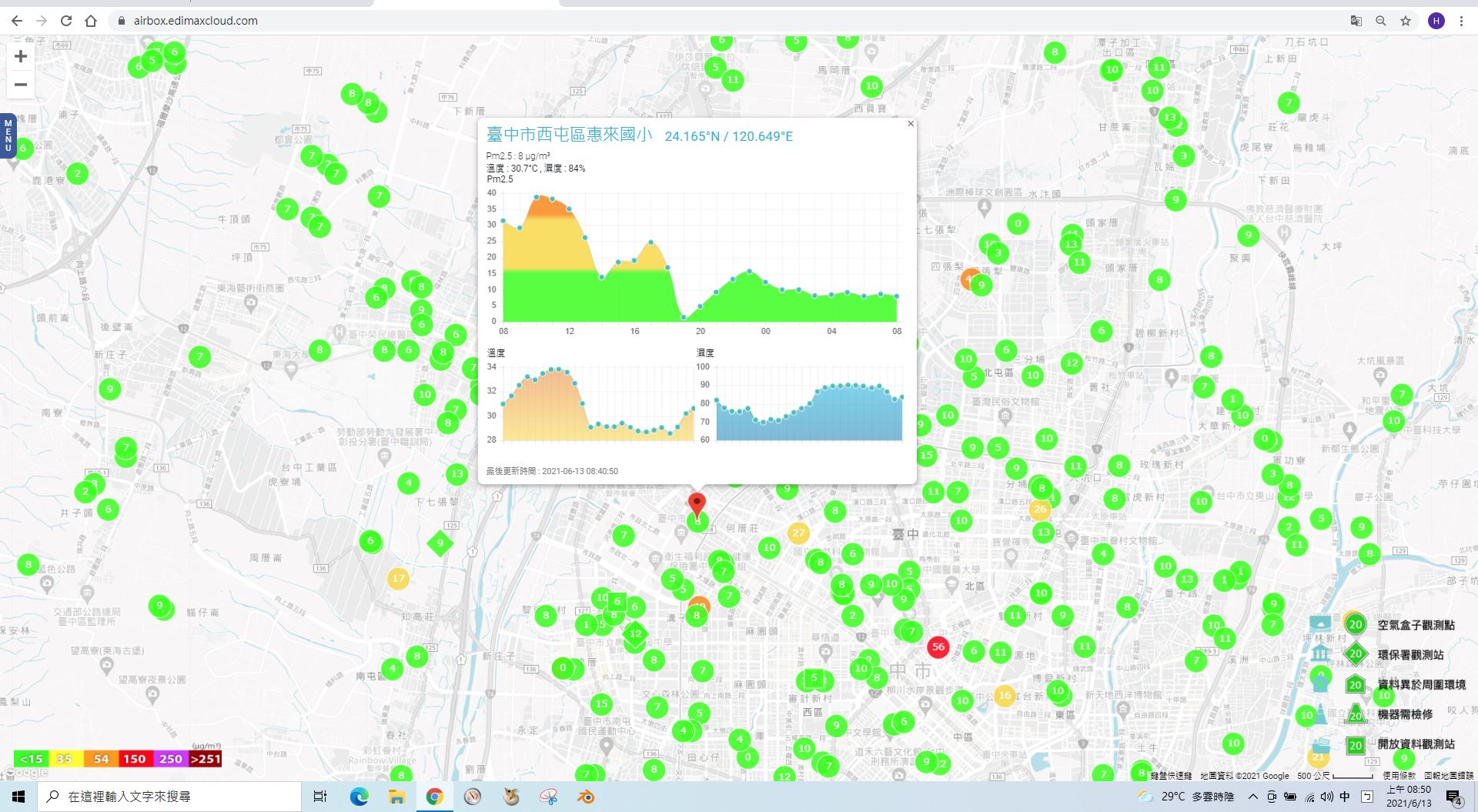Image resolution: width=1478 pixels, height=812 pixels.
Task: Click the Pm2.5 area chart
Action: click(x=700, y=258)
